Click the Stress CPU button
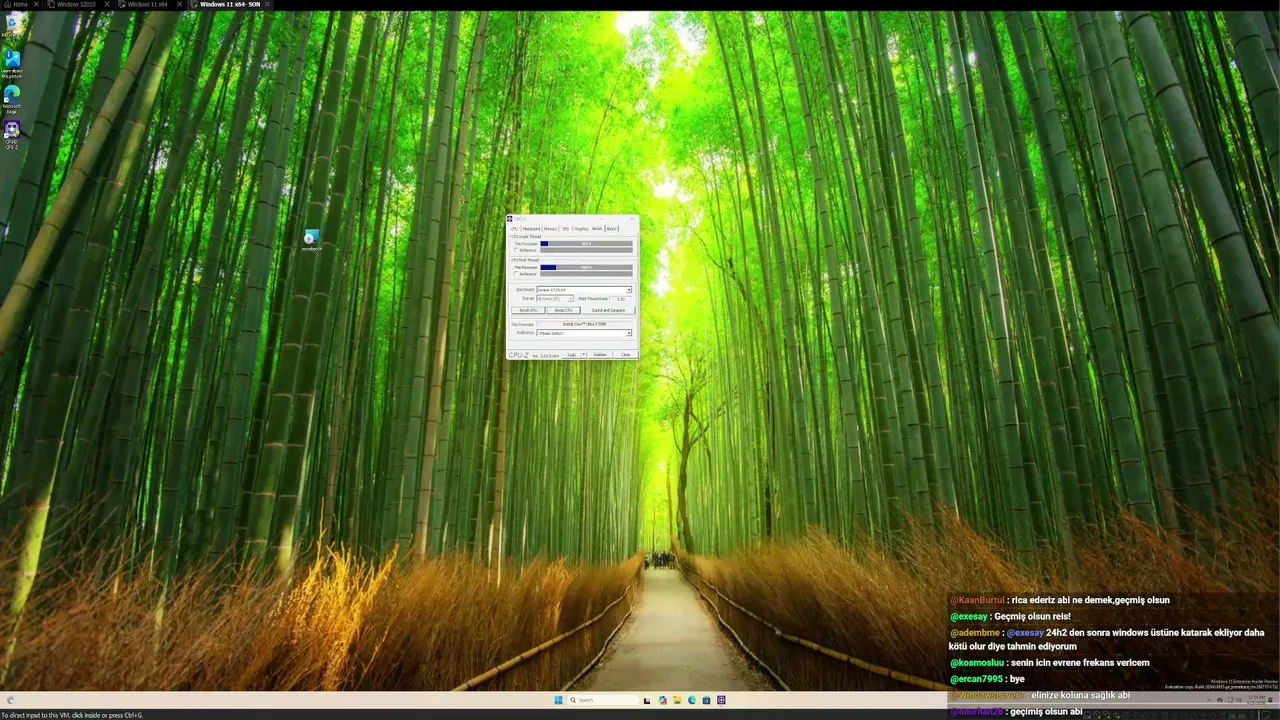 pyautogui.click(x=563, y=310)
